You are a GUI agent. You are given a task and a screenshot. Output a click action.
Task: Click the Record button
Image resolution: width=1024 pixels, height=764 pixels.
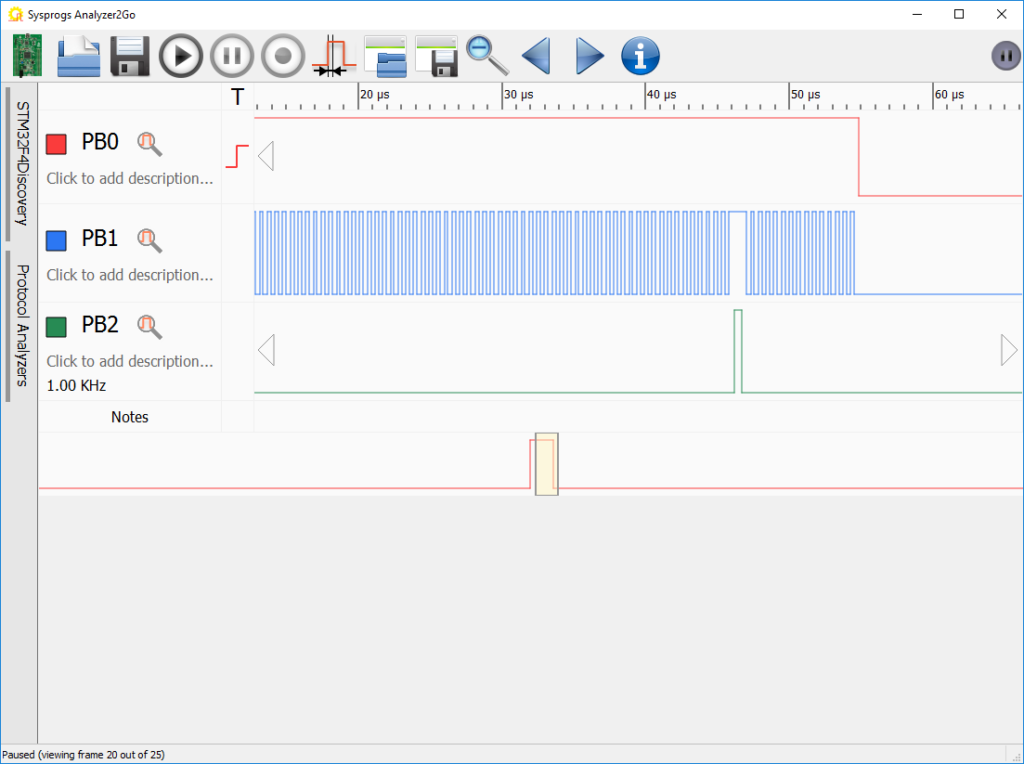point(282,55)
